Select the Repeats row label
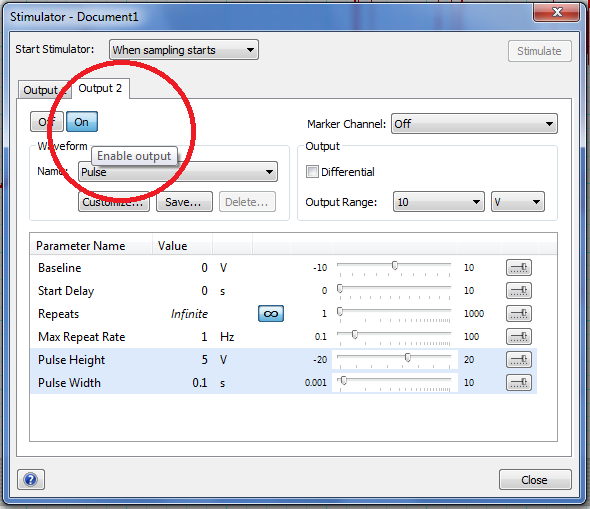590x509 pixels. 58,314
